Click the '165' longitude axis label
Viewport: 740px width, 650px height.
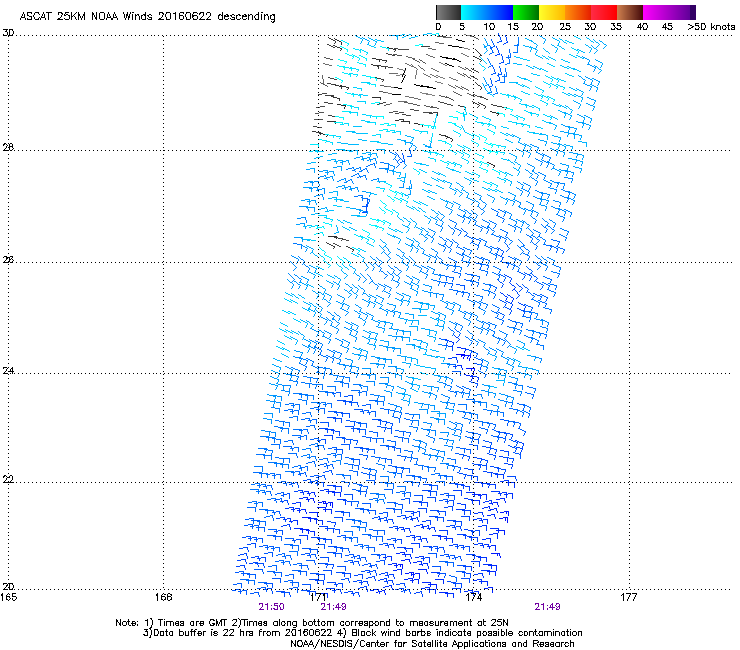point(9,598)
